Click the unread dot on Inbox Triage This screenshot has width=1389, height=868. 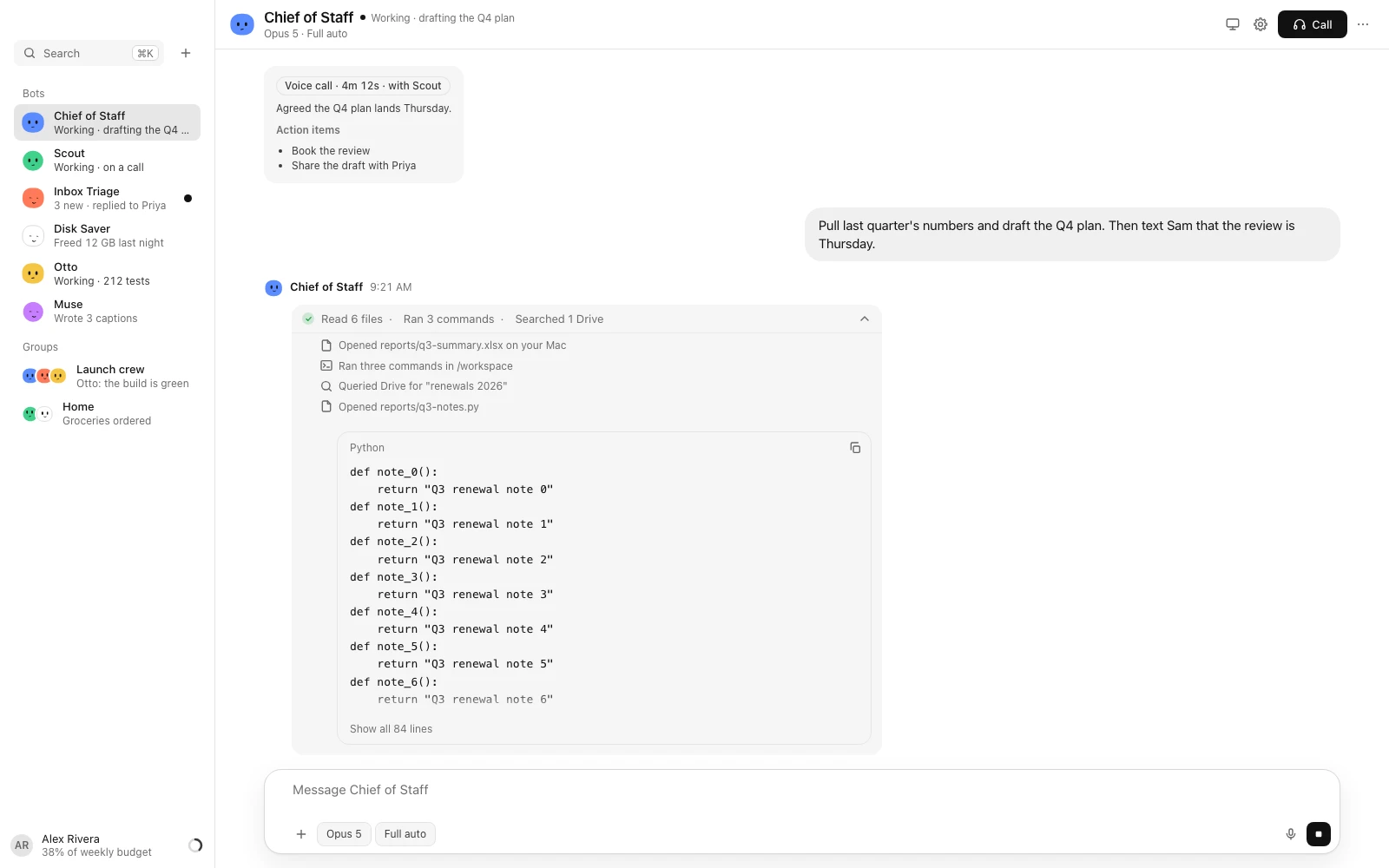point(188,199)
